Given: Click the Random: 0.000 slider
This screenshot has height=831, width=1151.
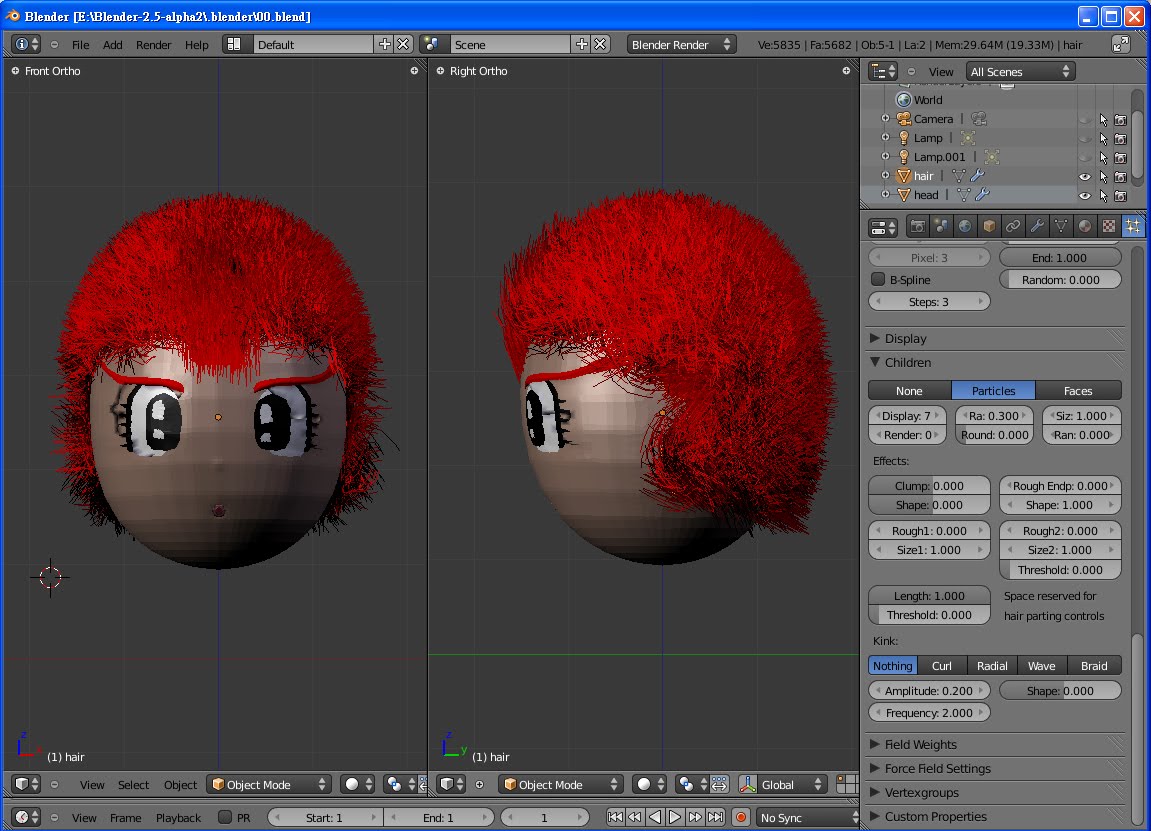Looking at the screenshot, I should click(1061, 280).
